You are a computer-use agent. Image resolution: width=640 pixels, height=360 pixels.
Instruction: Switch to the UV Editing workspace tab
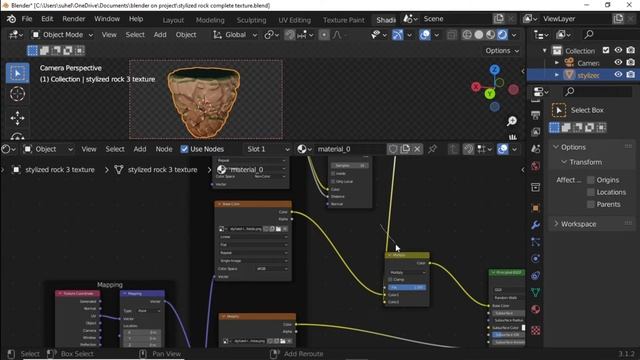[x=294, y=20]
